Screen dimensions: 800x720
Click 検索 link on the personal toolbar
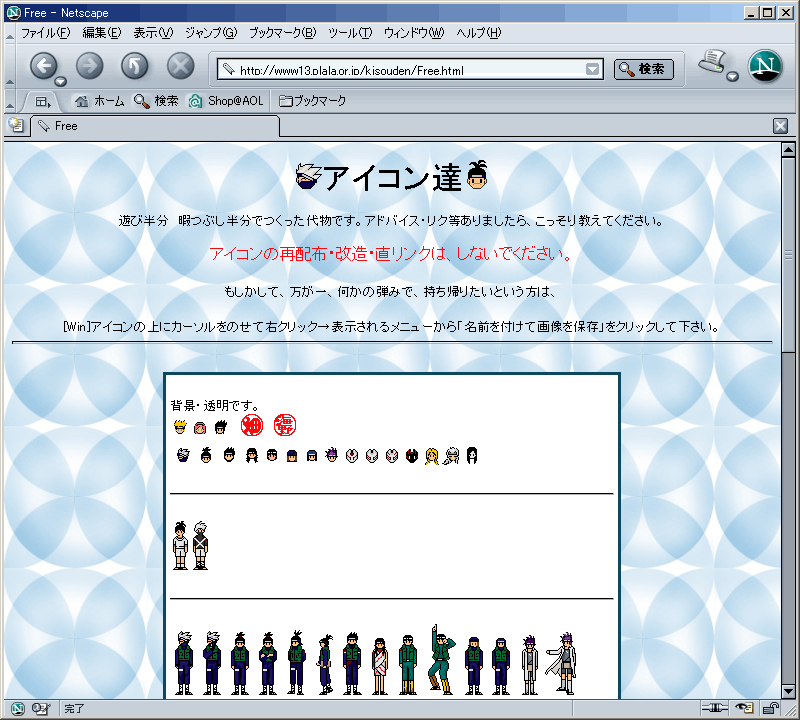[156, 101]
